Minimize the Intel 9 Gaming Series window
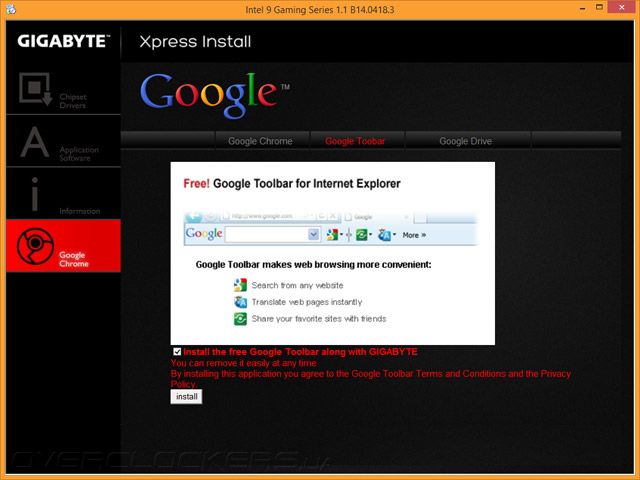The width and height of the screenshot is (640, 480). click(x=582, y=8)
